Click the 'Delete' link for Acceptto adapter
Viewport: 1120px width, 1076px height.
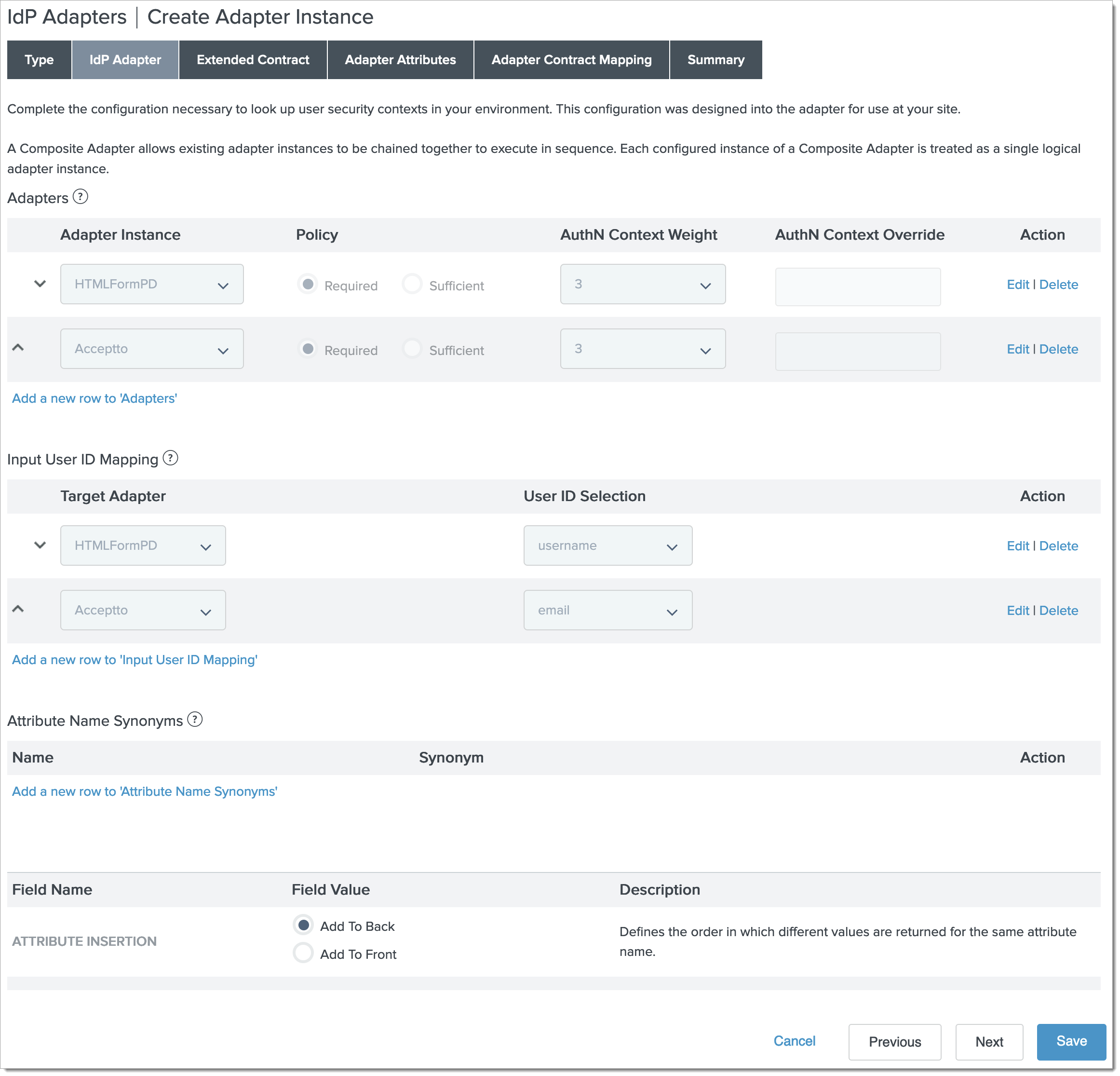[x=1059, y=349]
